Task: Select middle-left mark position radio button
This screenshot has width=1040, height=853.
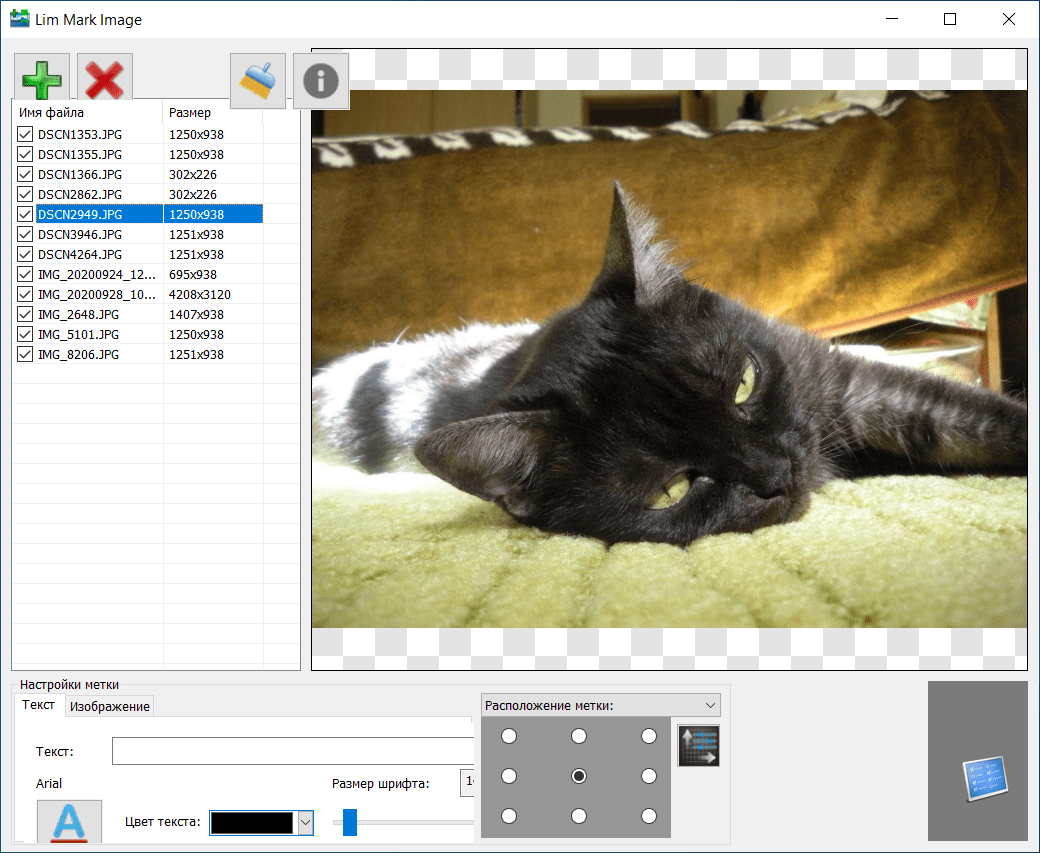Action: pyautogui.click(x=509, y=776)
